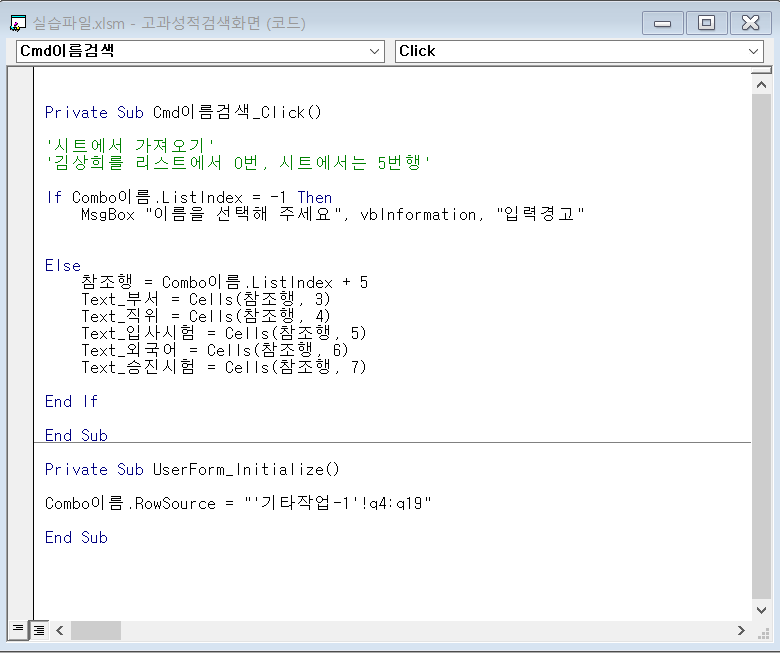
Task: Click the 'Text_외국어 = Cells(참조행, 6)' line
Action: pyautogui.click(x=215, y=350)
